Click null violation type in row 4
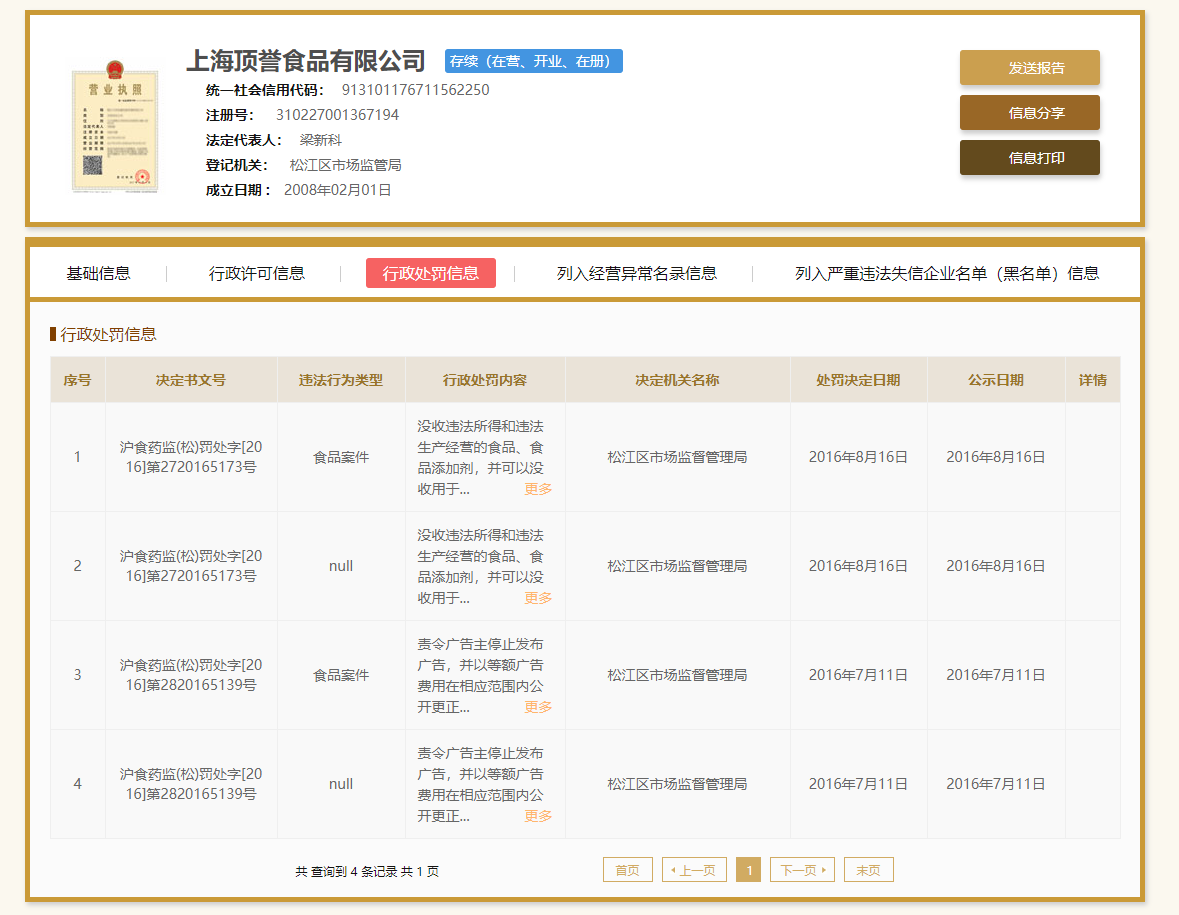1179x915 pixels. pos(341,784)
